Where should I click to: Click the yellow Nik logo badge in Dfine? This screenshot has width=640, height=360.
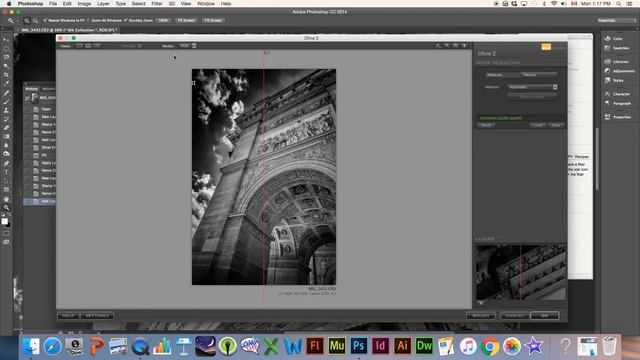(x=546, y=47)
